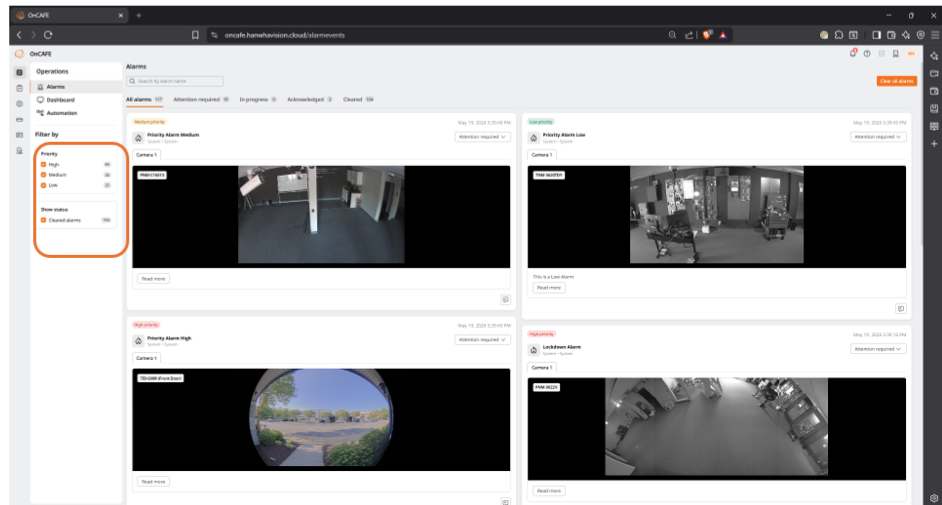Toggle the Low priority filter checkbox
Screen dimensions: 942x505
click(x=43, y=185)
